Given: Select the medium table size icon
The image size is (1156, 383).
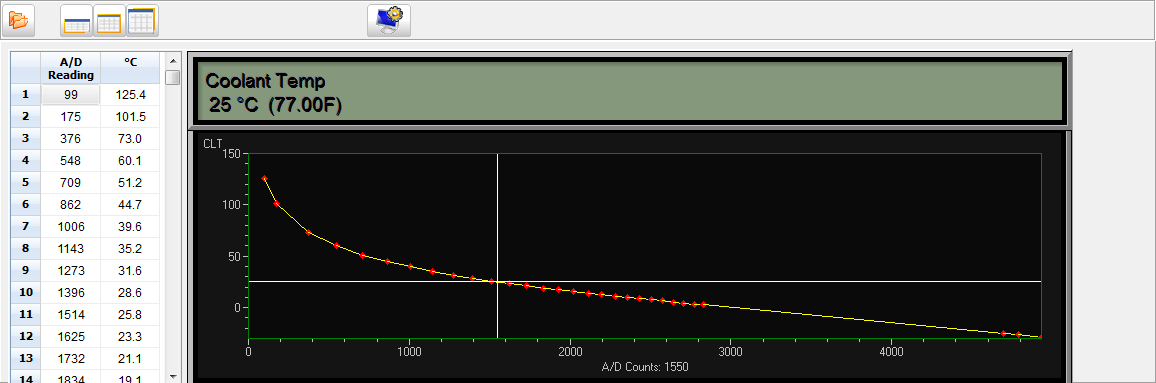Looking at the screenshot, I should click(109, 22).
